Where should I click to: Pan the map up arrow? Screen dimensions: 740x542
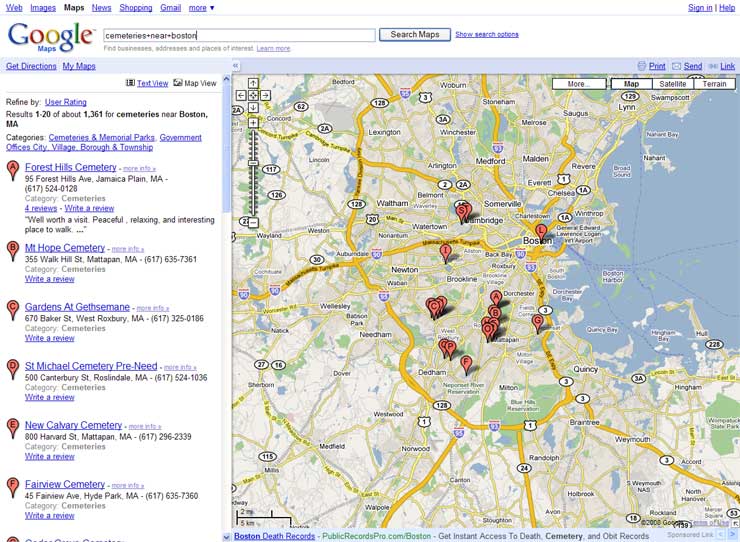pyautogui.click(x=253, y=84)
